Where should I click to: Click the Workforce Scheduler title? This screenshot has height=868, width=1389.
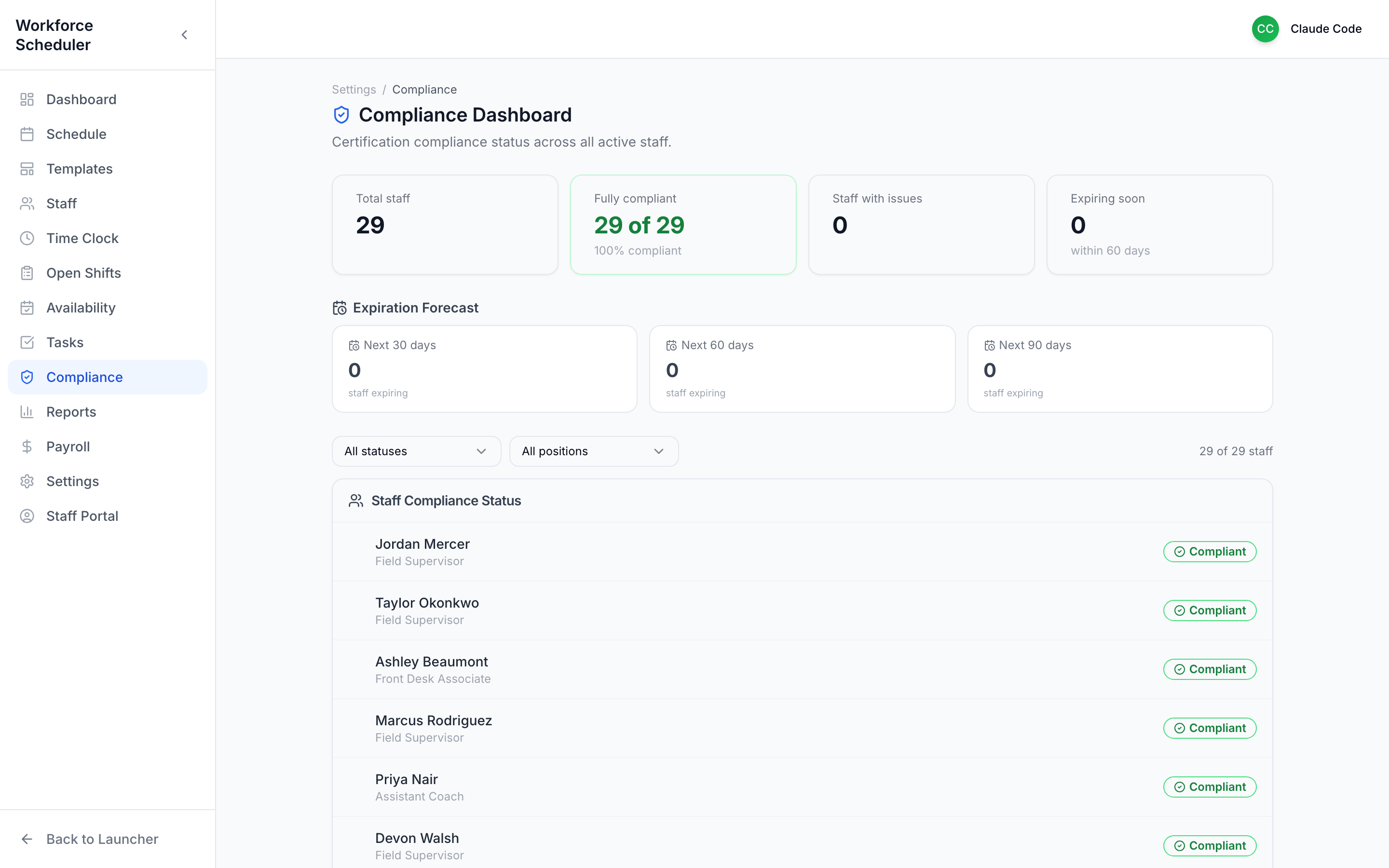click(54, 35)
